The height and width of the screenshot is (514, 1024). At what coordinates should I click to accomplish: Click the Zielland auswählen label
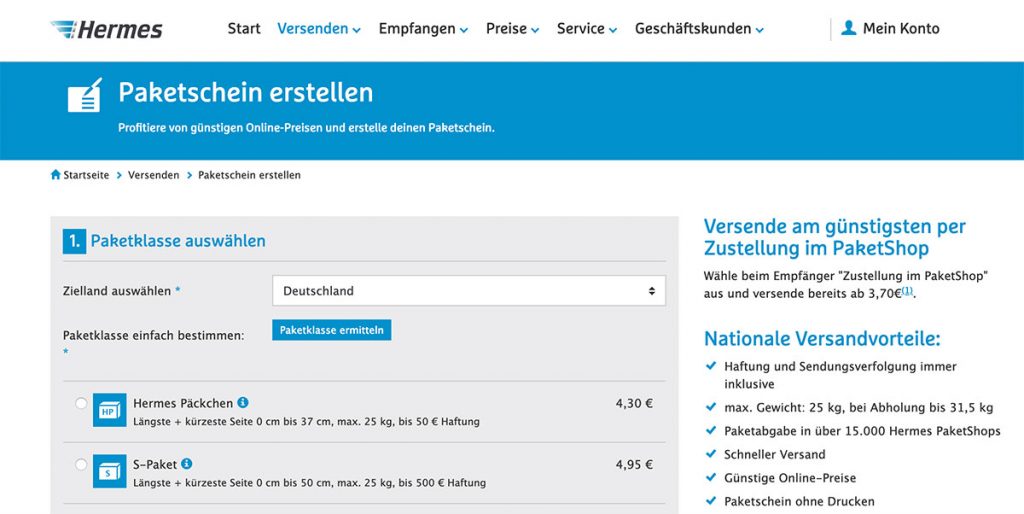pos(117,291)
